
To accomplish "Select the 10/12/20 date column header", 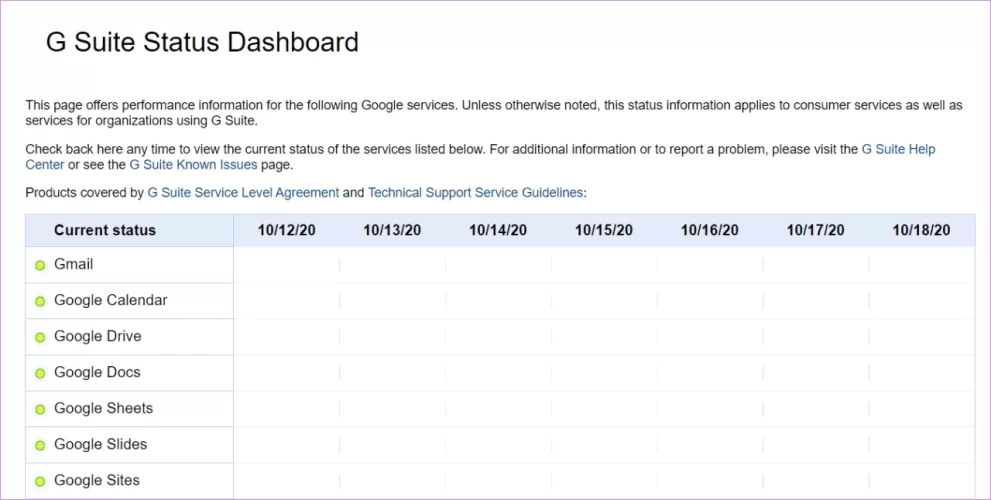I will [x=286, y=230].
